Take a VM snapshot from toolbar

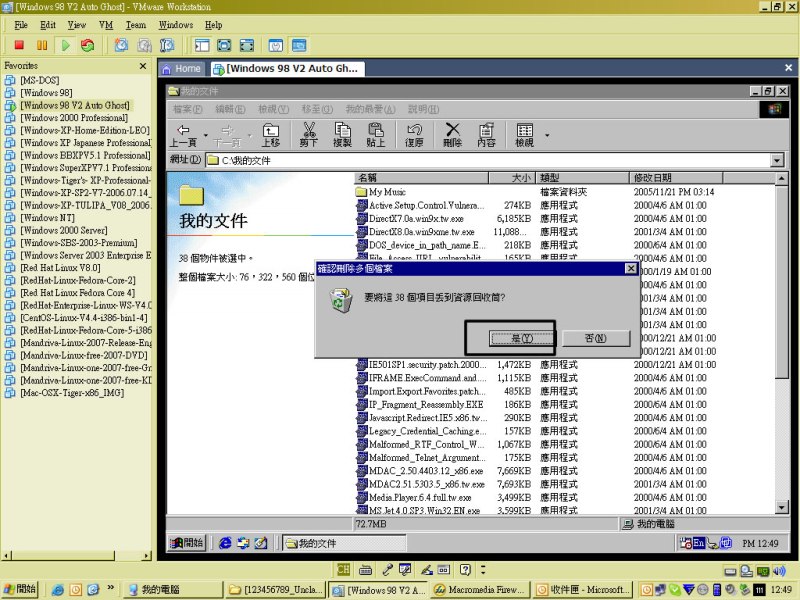pos(121,45)
